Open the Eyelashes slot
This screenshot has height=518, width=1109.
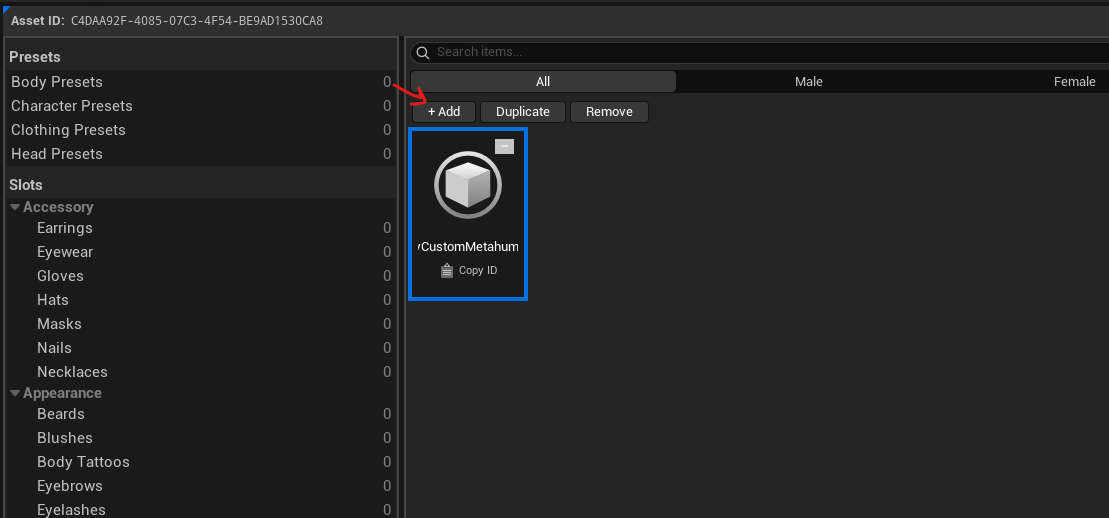click(201, 510)
